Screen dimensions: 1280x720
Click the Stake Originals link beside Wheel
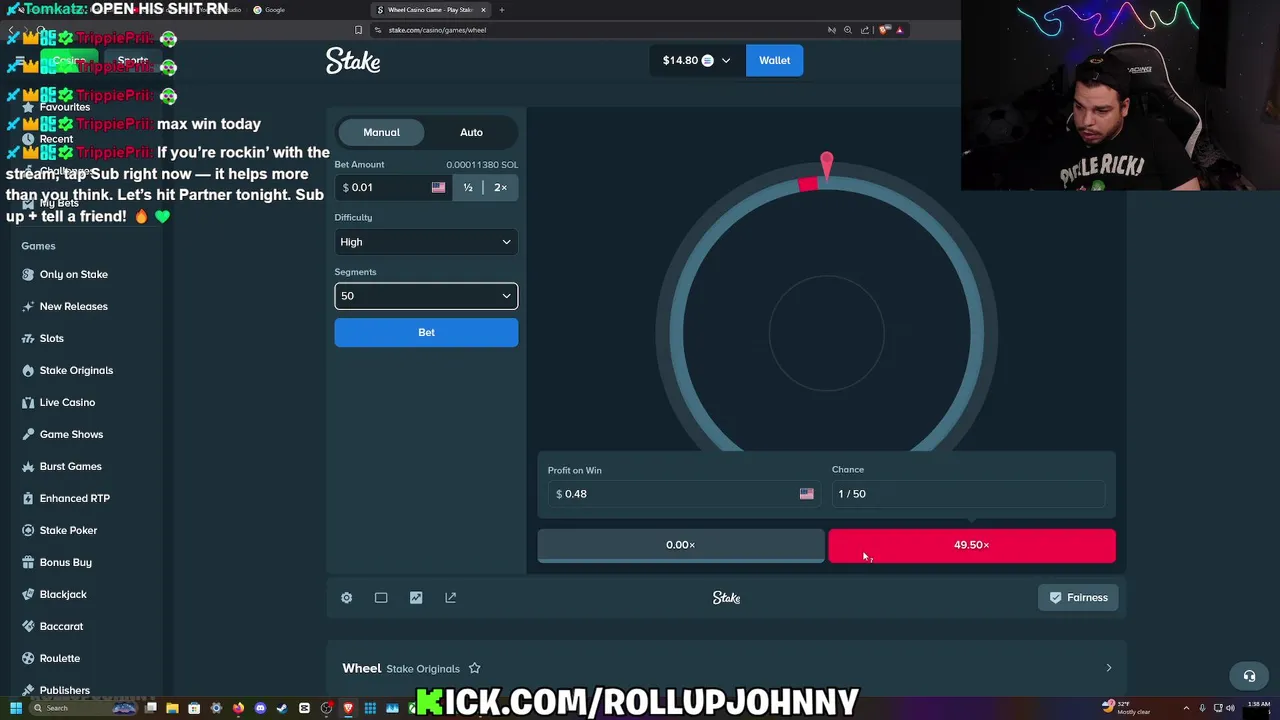point(423,669)
